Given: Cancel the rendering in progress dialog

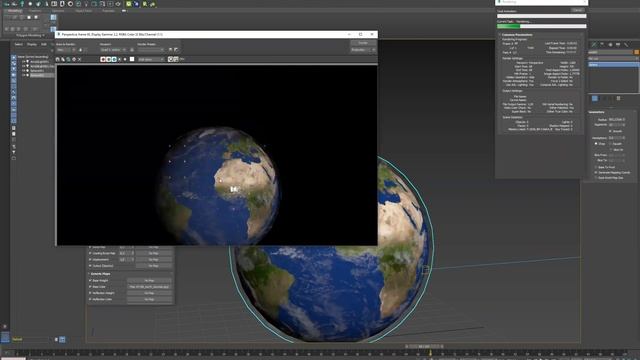Looking at the screenshot, I should (x=578, y=10).
